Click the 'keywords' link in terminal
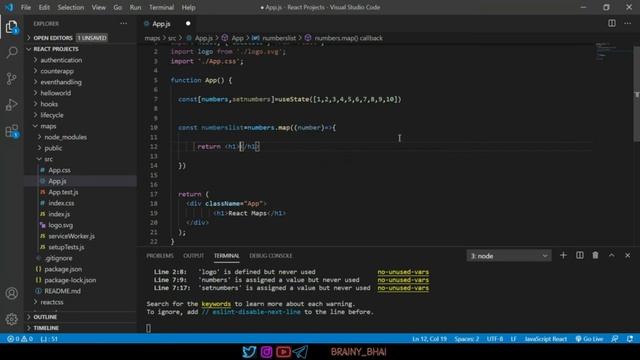This screenshot has height=360, width=640. click(x=216, y=304)
